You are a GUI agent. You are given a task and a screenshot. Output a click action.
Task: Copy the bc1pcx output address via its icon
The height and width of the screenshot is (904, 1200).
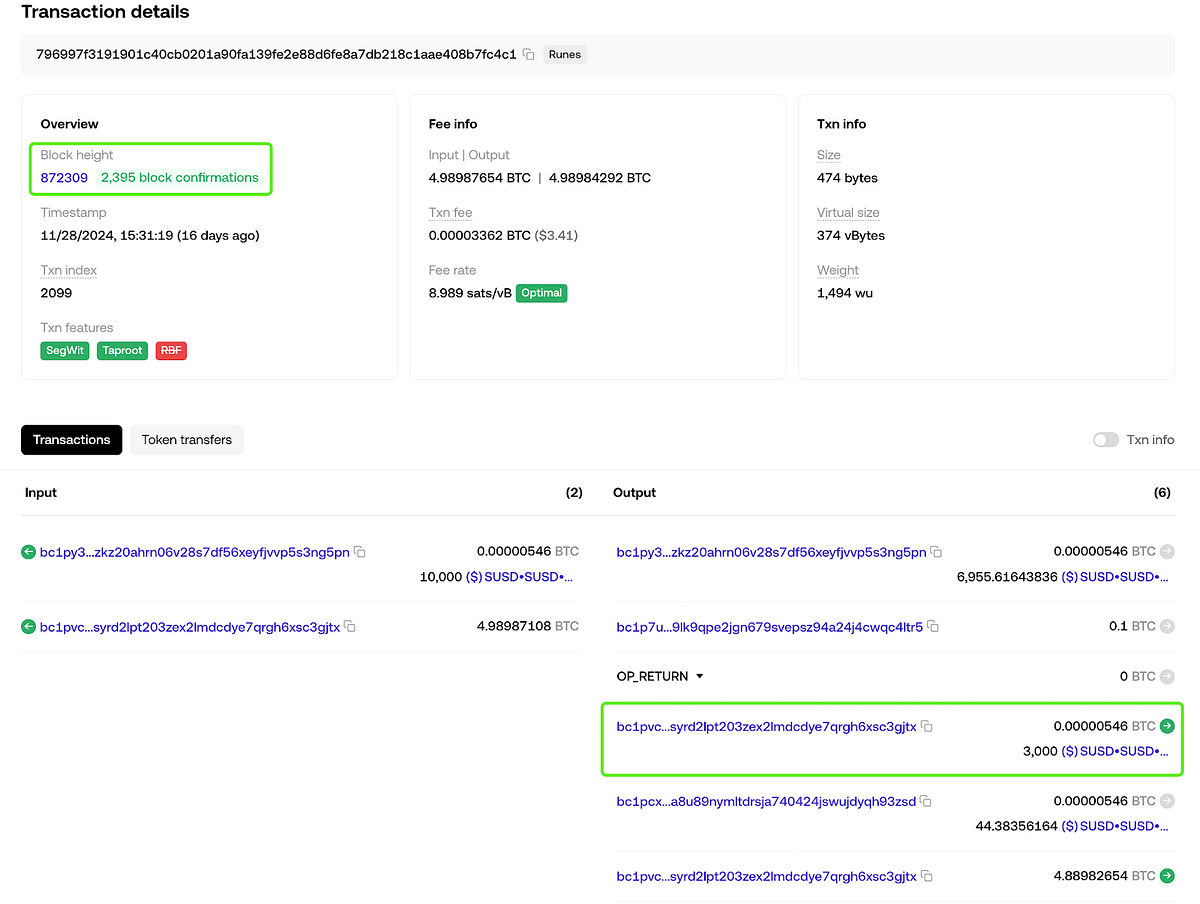pyautogui.click(x=926, y=801)
